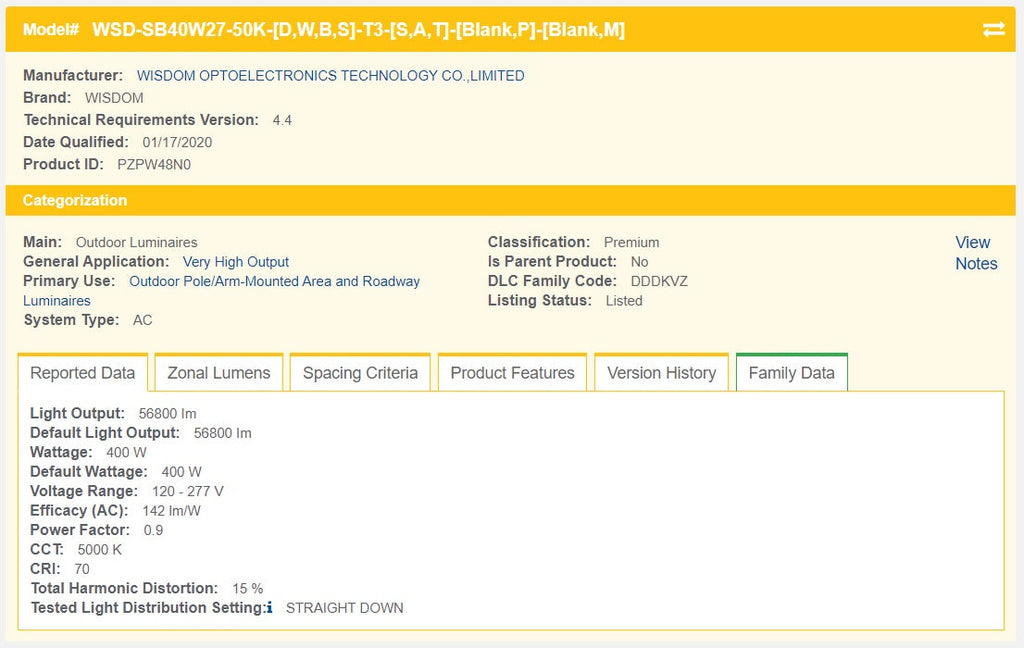The height and width of the screenshot is (648, 1024).
Task: Click the Product ID value PZPW48N0
Action: point(154,164)
